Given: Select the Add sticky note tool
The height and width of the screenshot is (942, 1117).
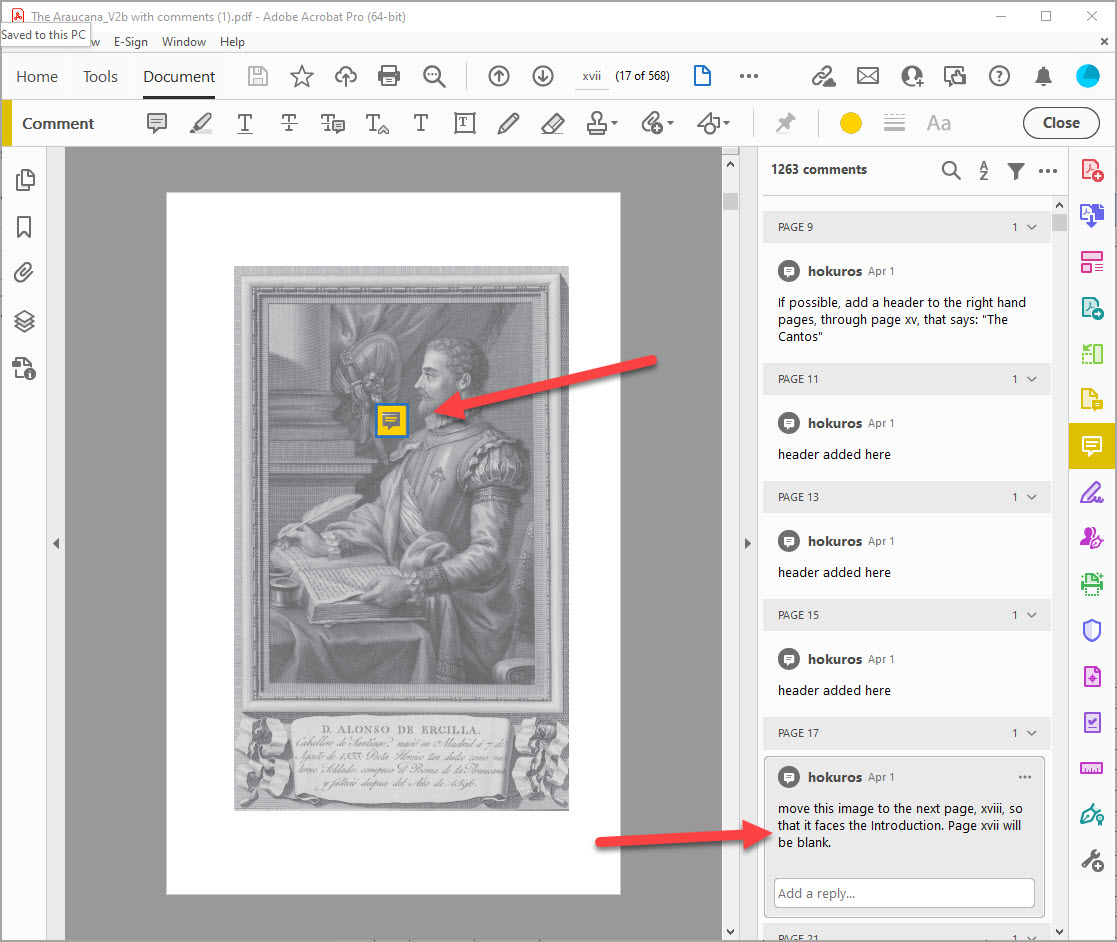Looking at the screenshot, I should [x=157, y=123].
